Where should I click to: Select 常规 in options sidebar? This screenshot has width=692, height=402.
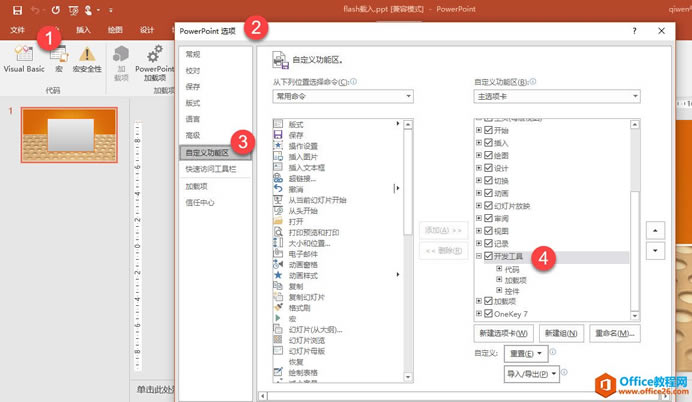pos(193,54)
